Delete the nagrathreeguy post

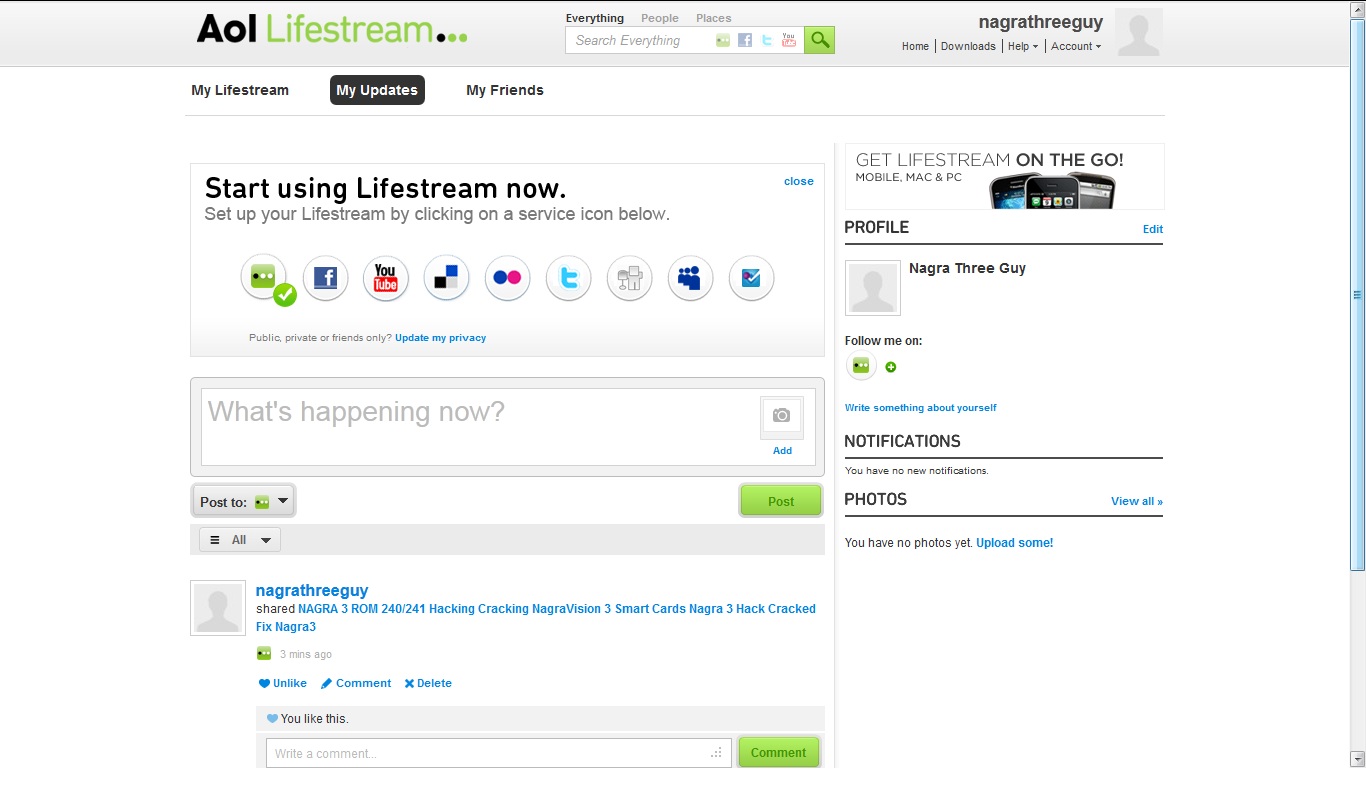click(428, 683)
